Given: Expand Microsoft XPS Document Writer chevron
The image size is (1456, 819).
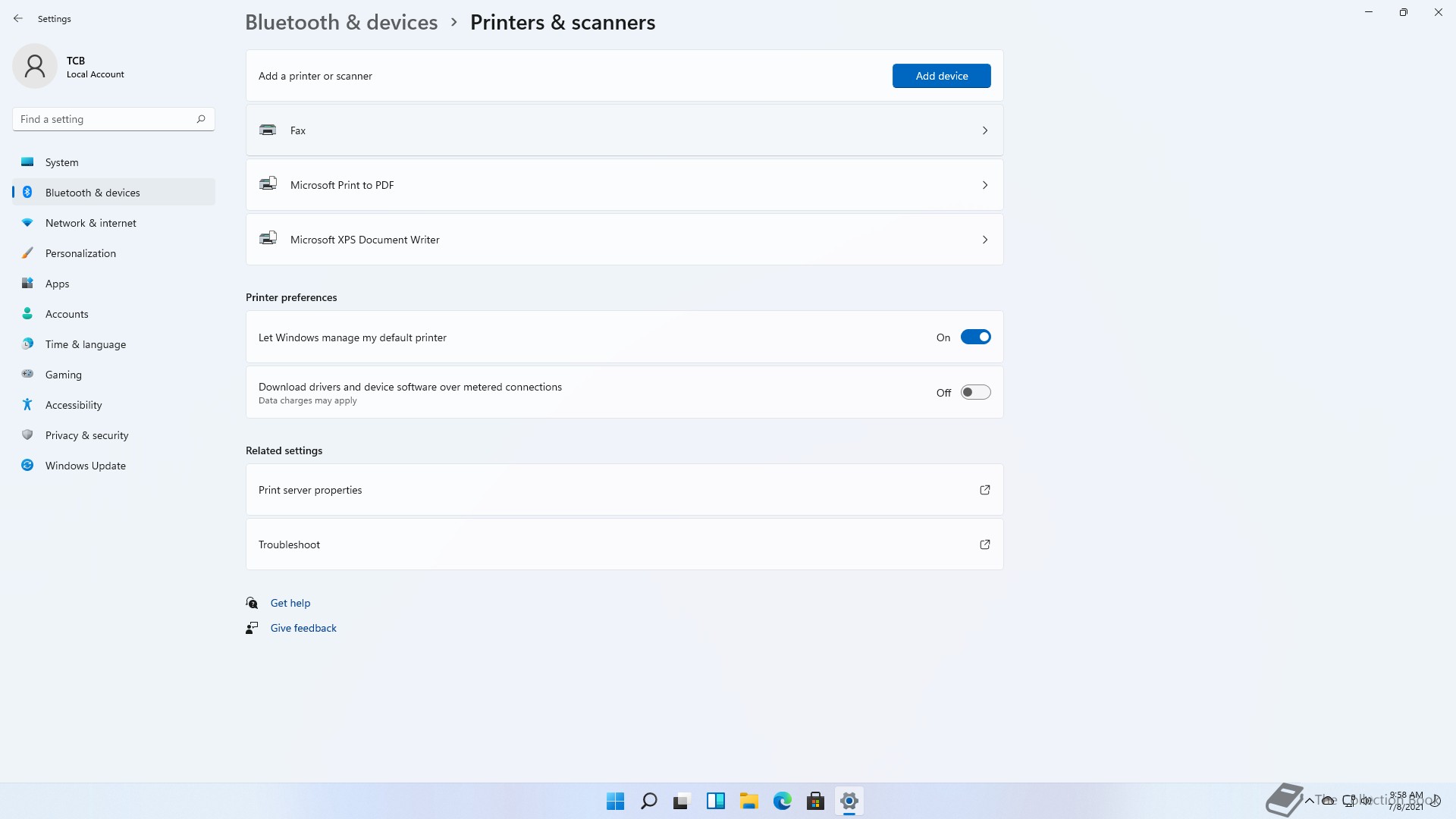Looking at the screenshot, I should coord(984,240).
